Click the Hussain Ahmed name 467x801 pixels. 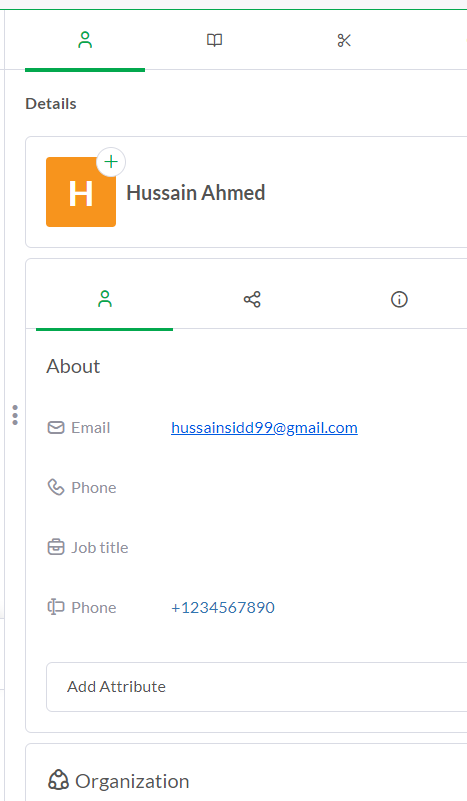[196, 193]
